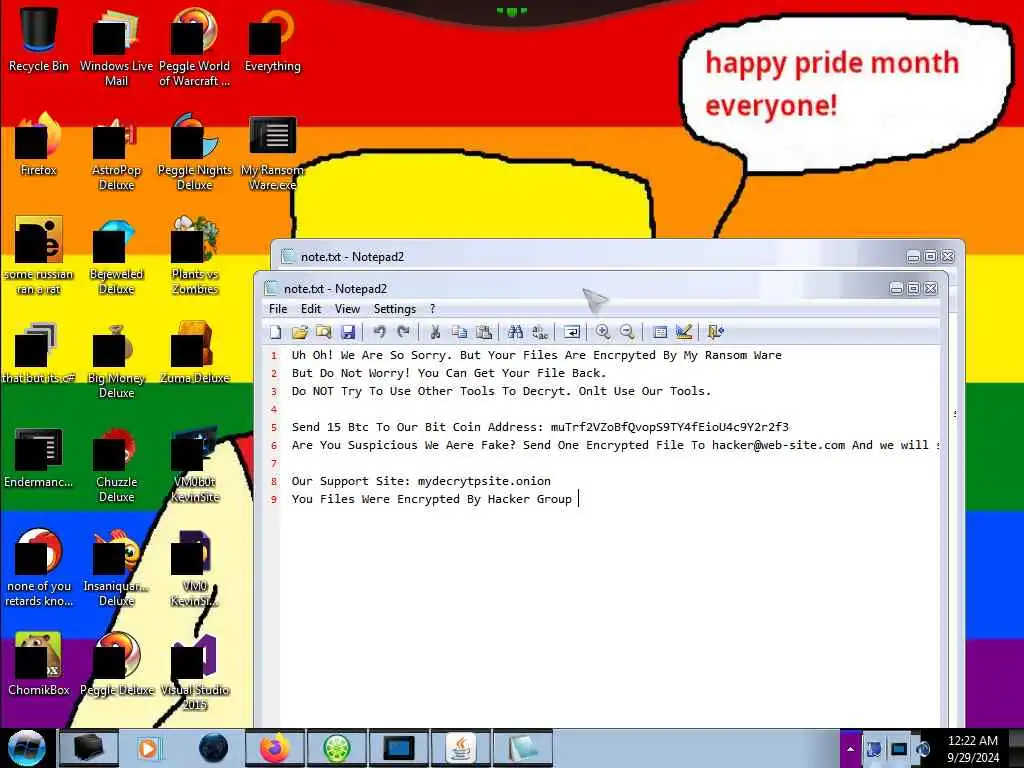1024x768 pixels.
Task: Click the media player taskbar icon
Action: 148,748
